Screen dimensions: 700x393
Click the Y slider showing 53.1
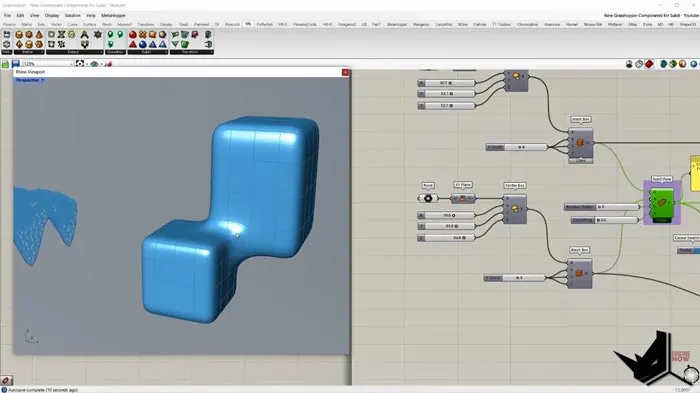(446, 94)
